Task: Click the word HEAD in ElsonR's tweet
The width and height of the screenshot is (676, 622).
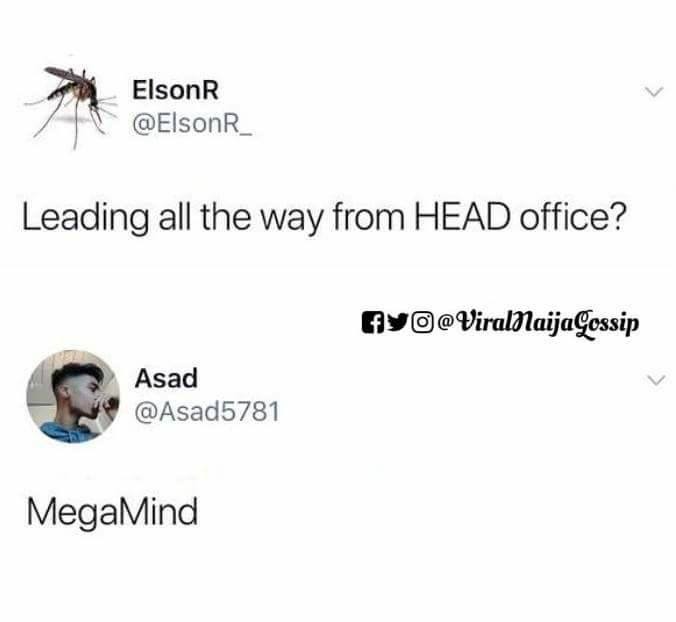Action: click(463, 218)
